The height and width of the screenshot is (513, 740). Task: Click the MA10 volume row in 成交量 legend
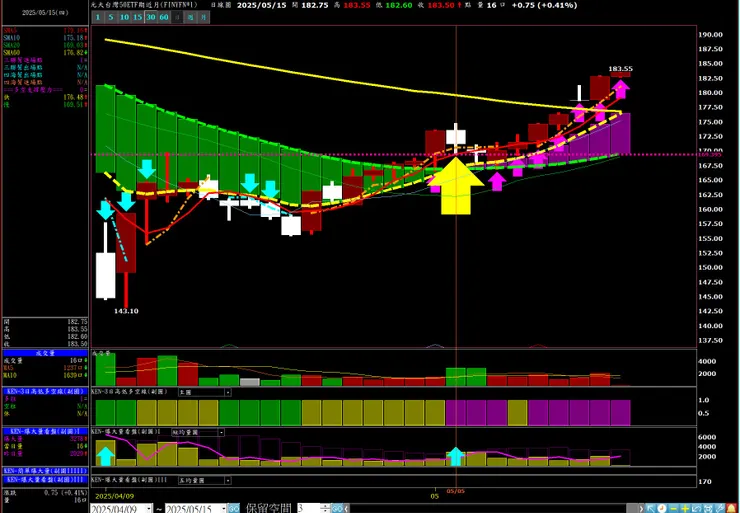point(45,376)
